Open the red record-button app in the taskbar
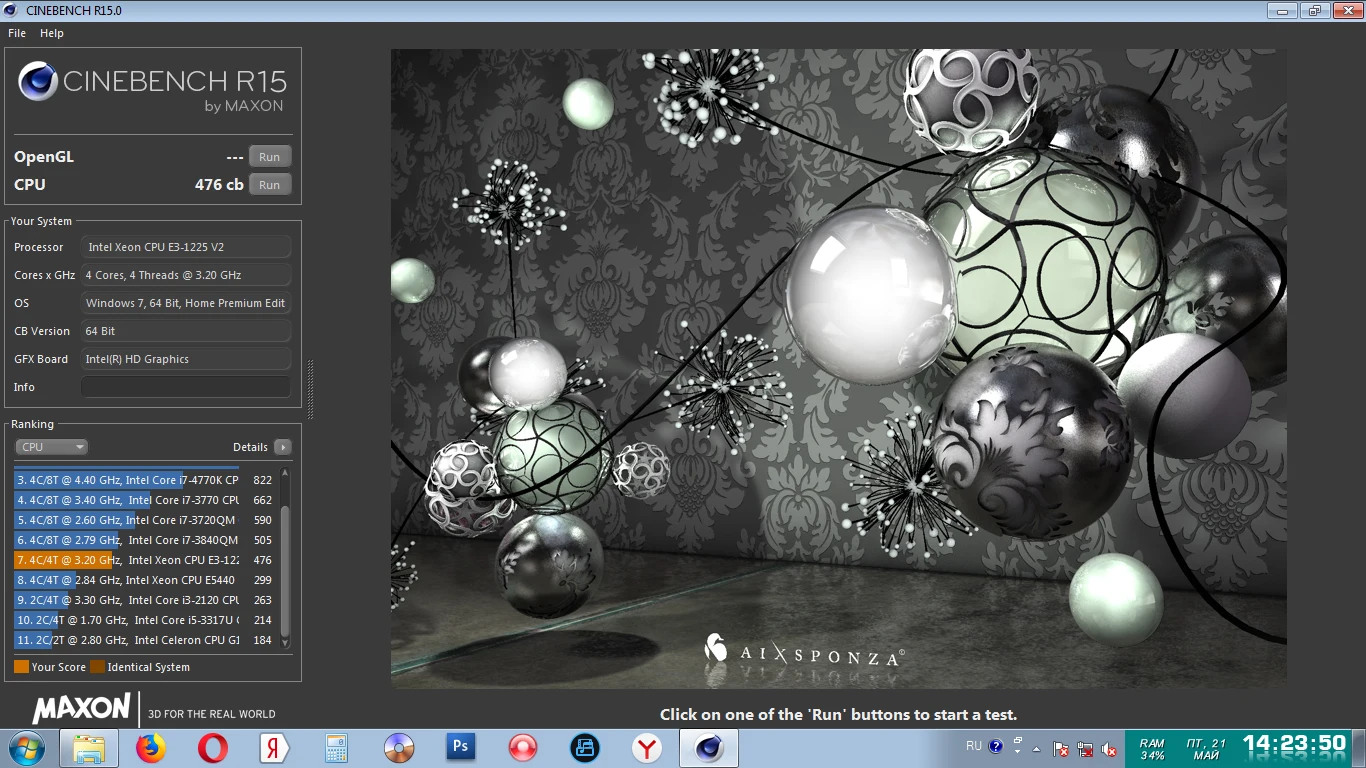The image size is (1366, 768). tap(523, 748)
